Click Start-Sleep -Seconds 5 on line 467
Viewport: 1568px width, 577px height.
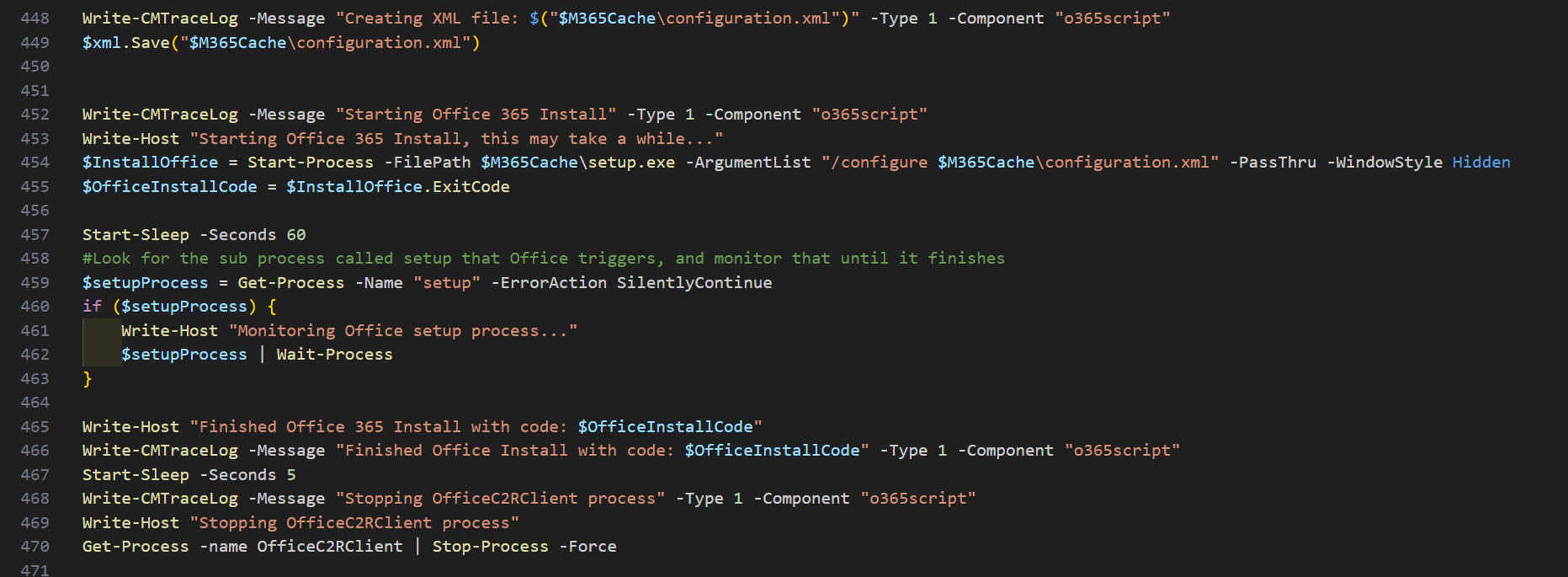189,475
